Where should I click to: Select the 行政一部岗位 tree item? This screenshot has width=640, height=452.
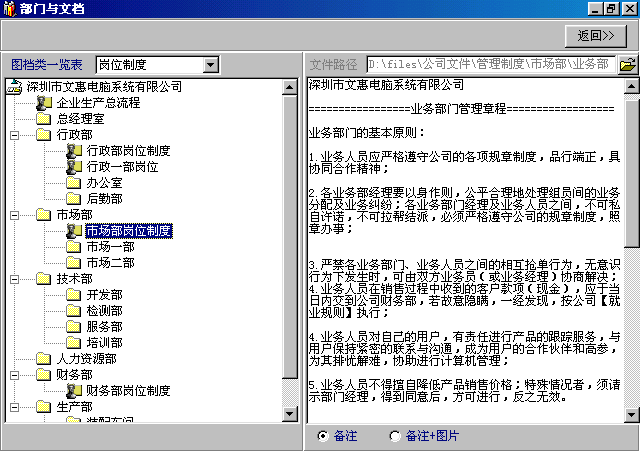(122, 167)
